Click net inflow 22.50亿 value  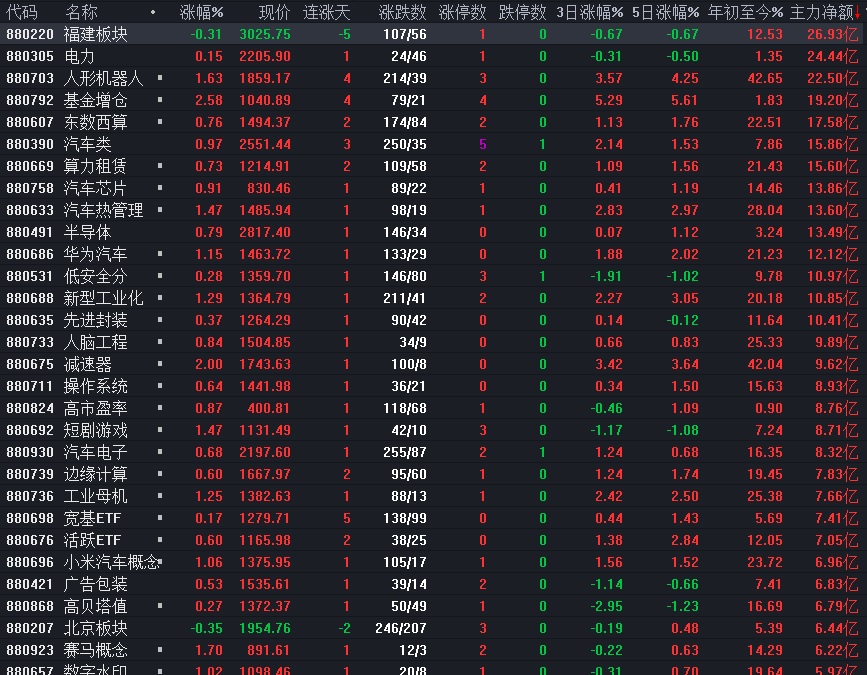coord(832,79)
